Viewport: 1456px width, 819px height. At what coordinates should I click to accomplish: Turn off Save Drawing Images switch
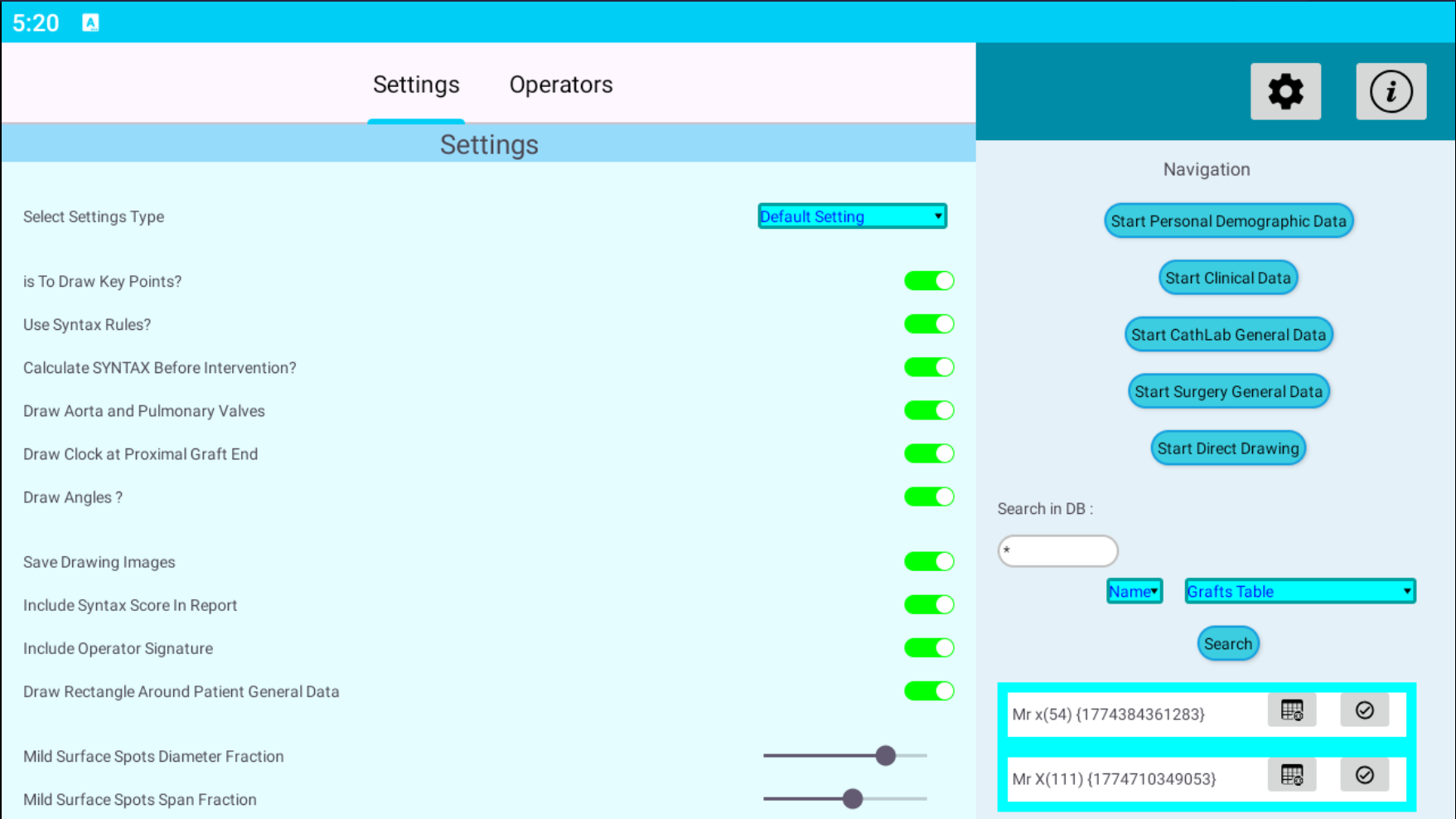point(928,562)
